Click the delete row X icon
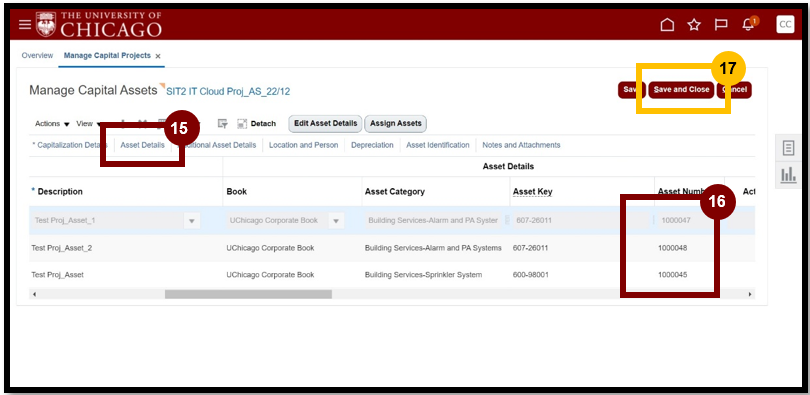 143,123
